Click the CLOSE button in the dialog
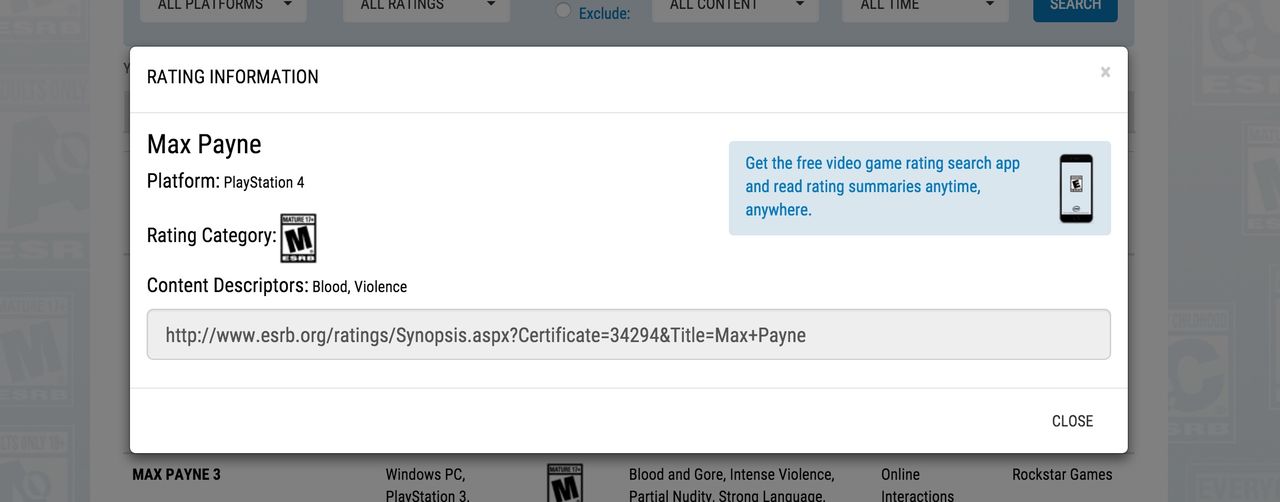Image resolution: width=1280 pixels, height=502 pixels. 1072,421
